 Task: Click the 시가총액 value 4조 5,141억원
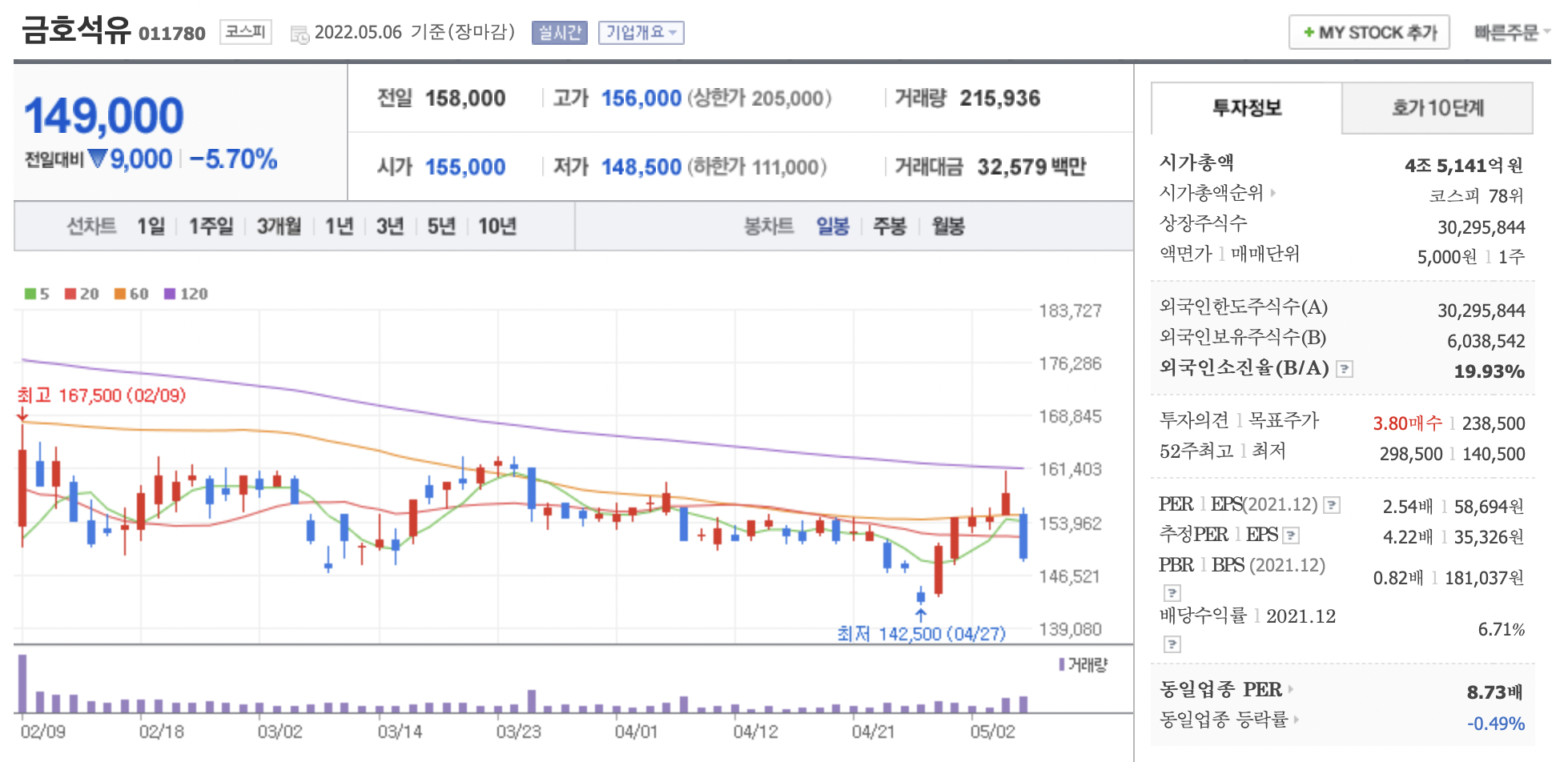[1465, 166]
